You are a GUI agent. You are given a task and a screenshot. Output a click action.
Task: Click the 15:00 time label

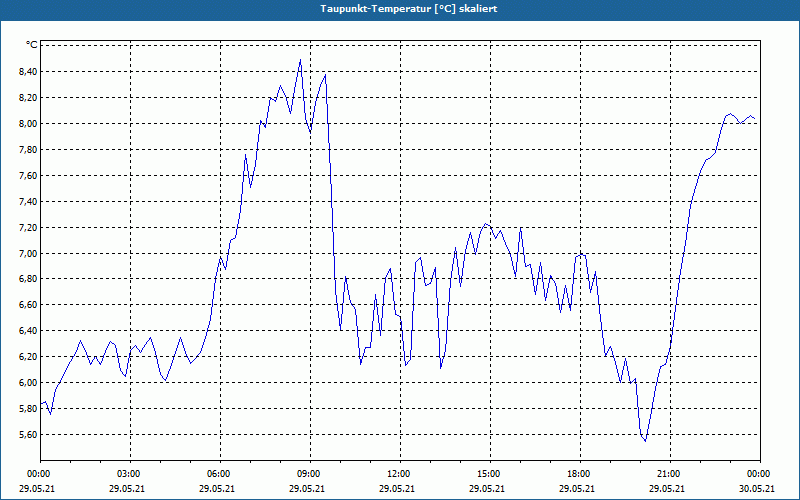tap(488, 473)
